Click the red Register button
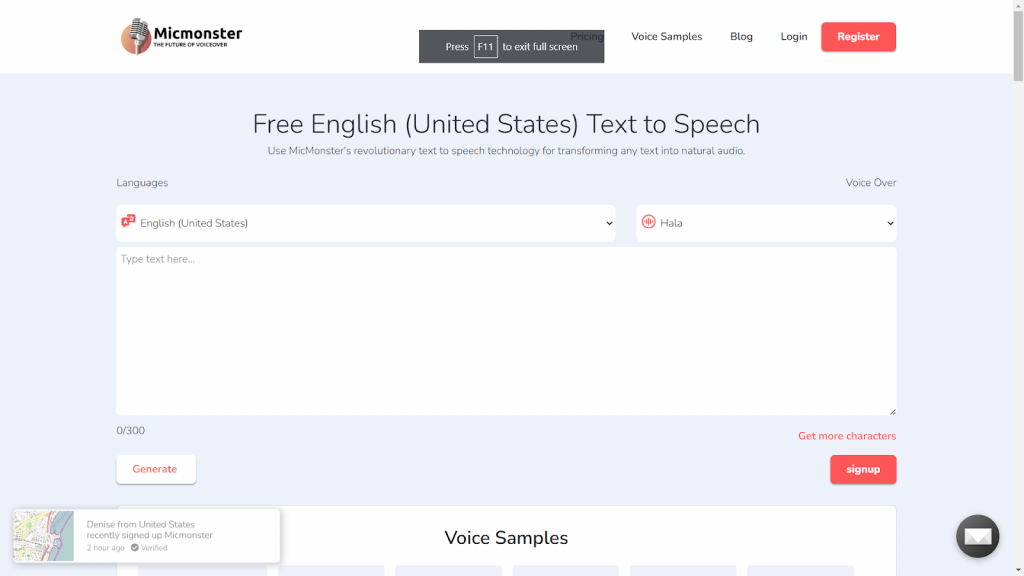Viewport: 1024px width, 576px height. point(858,37)
